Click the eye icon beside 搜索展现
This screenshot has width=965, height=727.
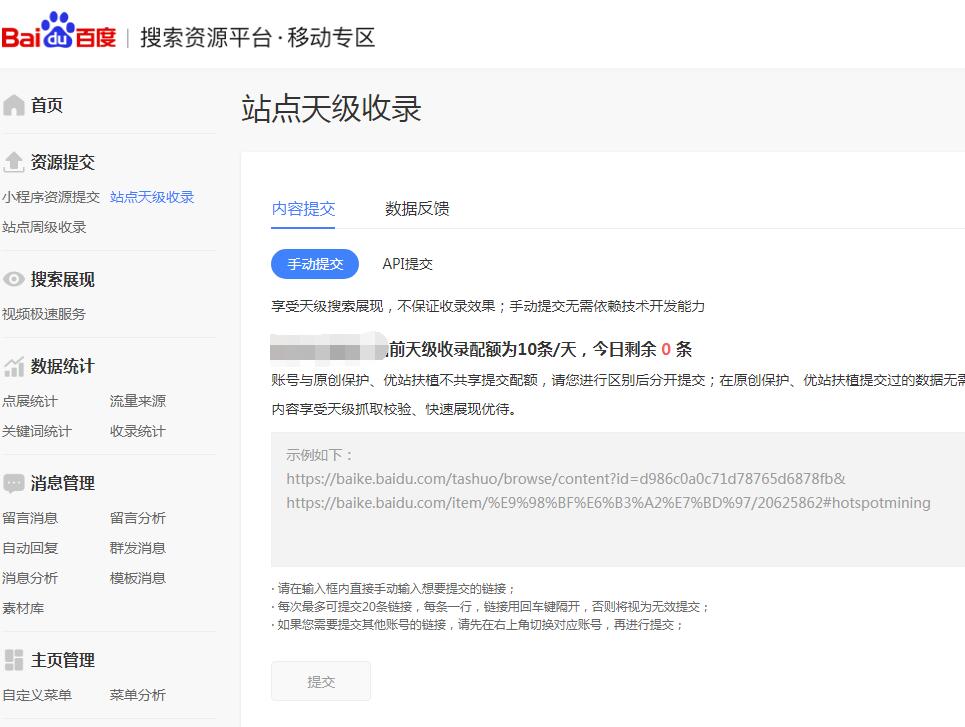(x=14, y=279)
